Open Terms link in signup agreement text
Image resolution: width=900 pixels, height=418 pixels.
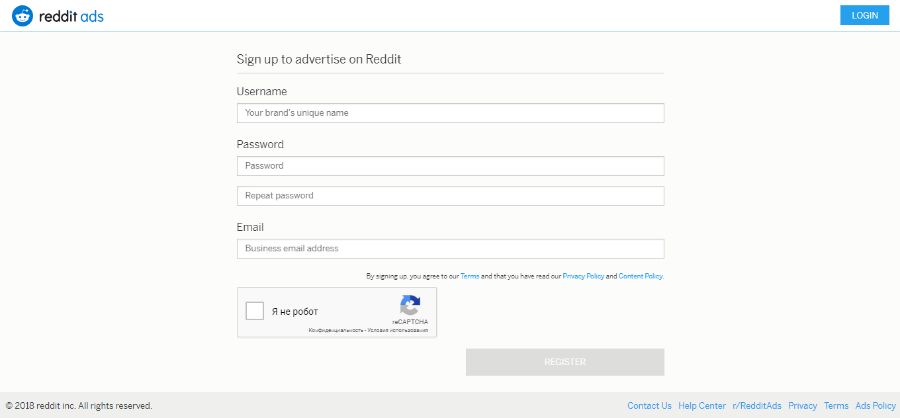(470, 276)
